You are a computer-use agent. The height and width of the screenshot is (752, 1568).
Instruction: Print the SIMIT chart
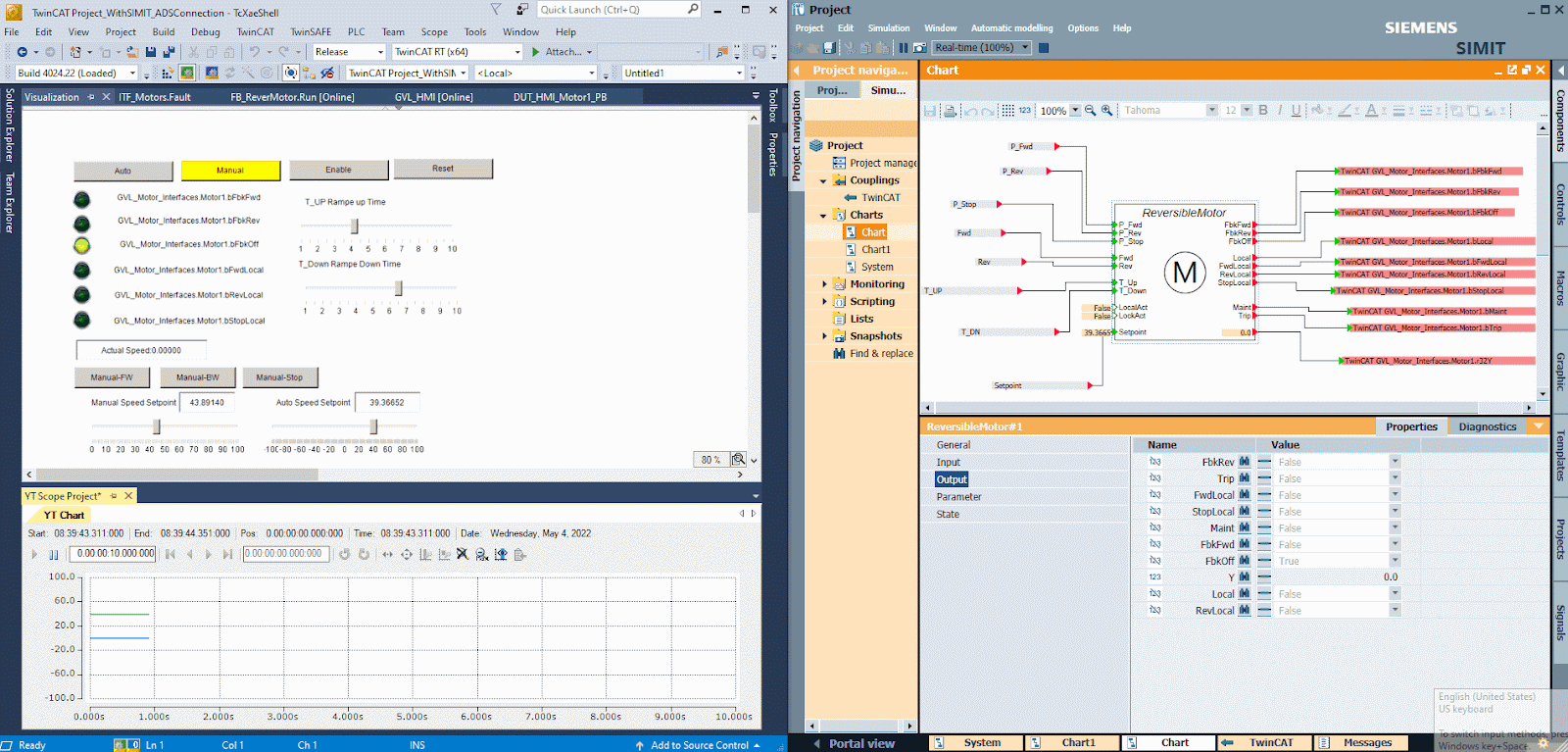[950, 111]
